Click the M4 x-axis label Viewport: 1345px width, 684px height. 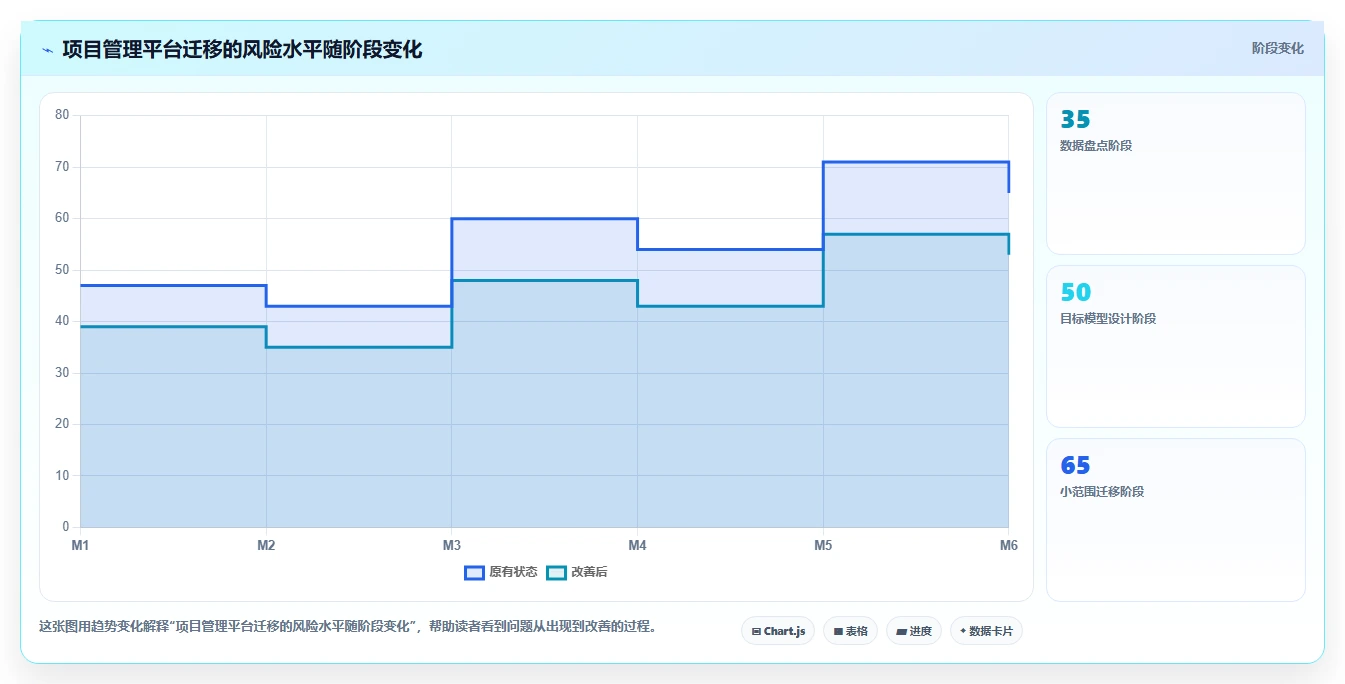pos(637,545)
